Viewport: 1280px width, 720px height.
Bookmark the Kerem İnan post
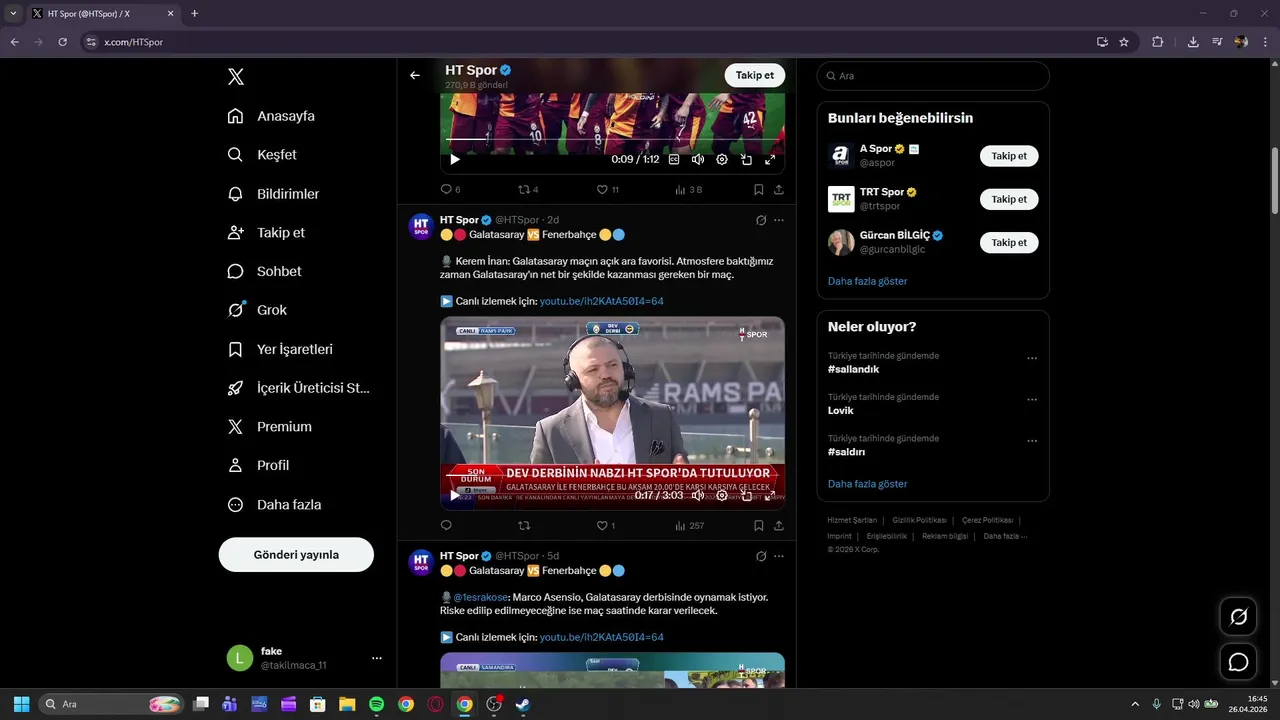tap(759, 525)
